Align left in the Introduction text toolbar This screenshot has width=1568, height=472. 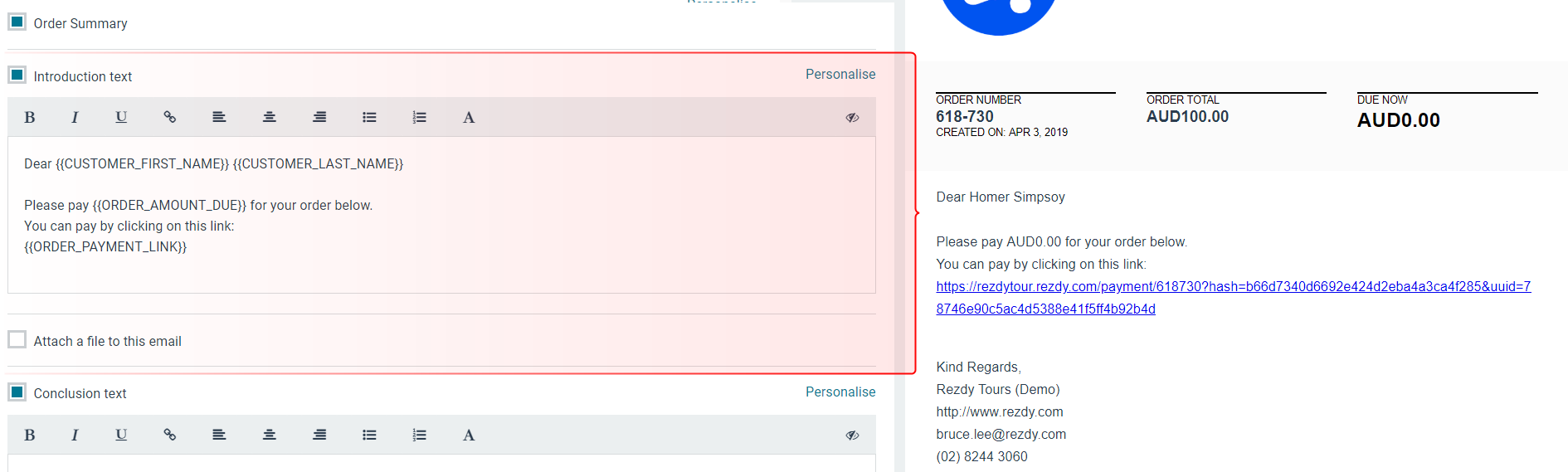(219, 117)
